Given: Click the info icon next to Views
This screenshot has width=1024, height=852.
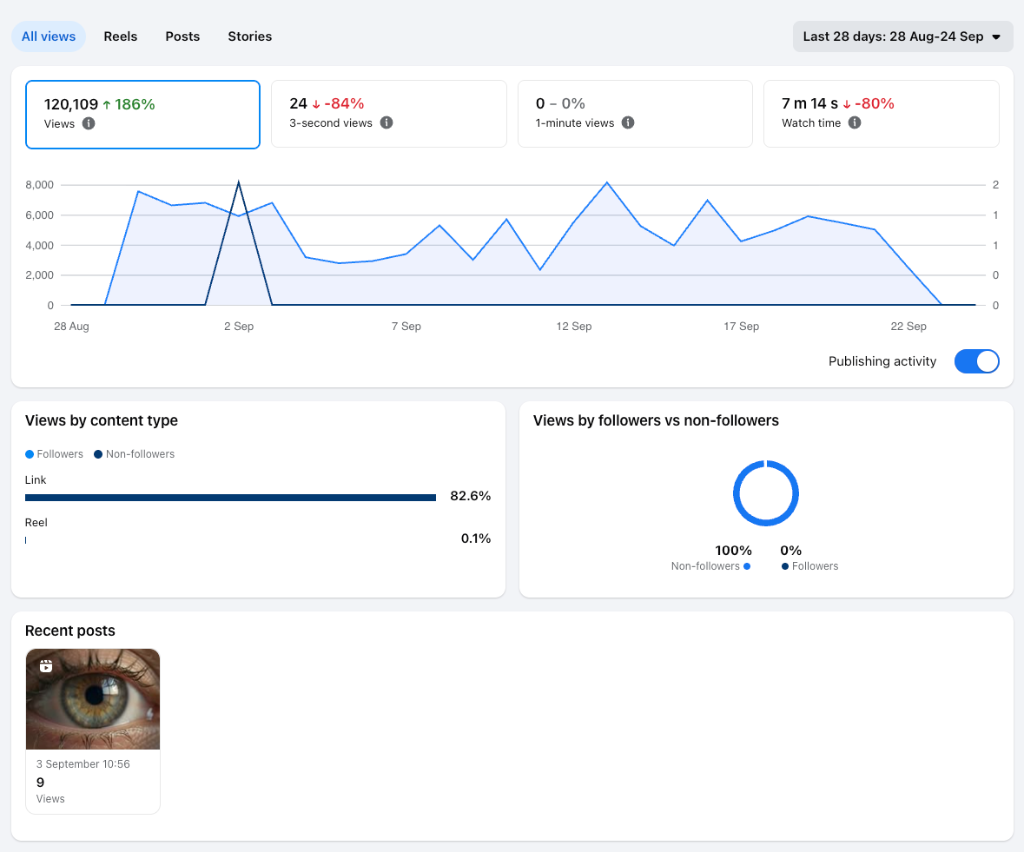Looking at the screenshot, I should click(x=89, y=123).
